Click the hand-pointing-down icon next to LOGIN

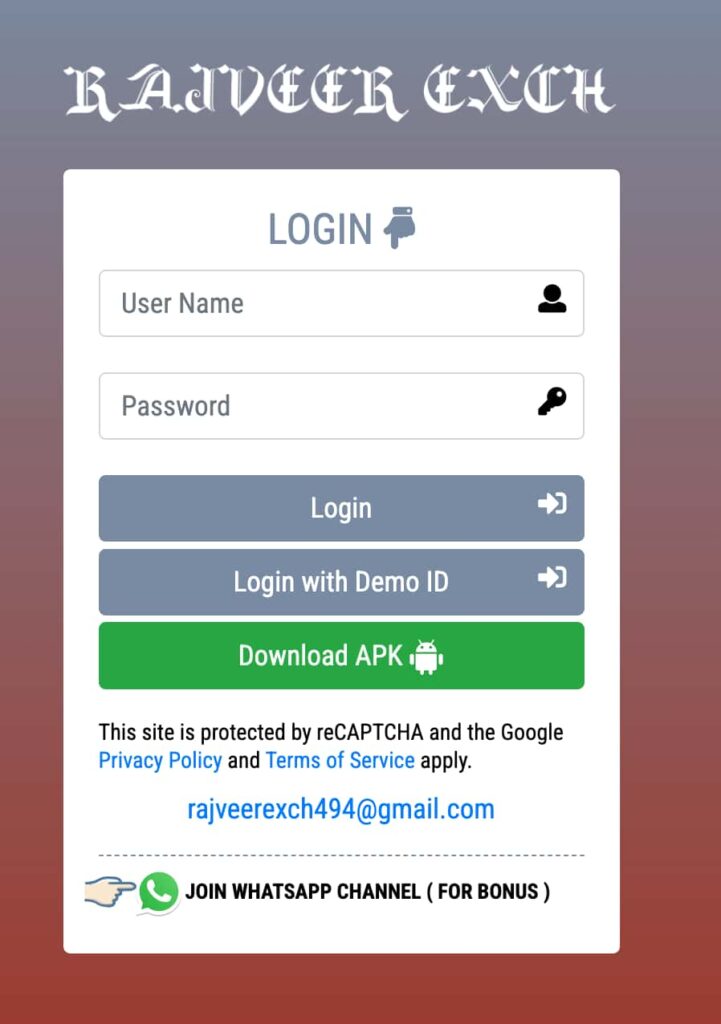[400, 227]
